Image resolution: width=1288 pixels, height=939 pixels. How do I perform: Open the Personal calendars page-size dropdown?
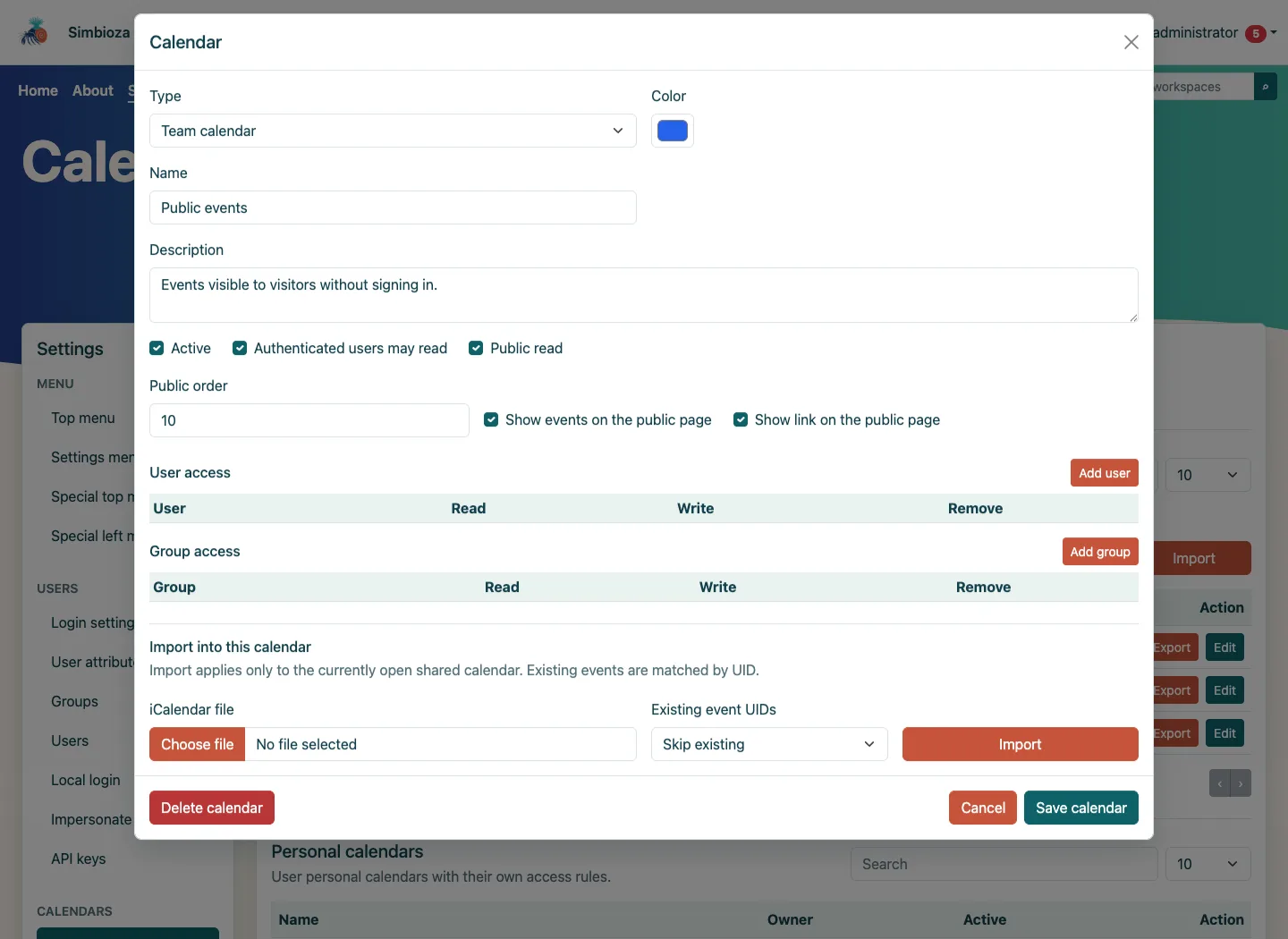[x=1207, y=864]
